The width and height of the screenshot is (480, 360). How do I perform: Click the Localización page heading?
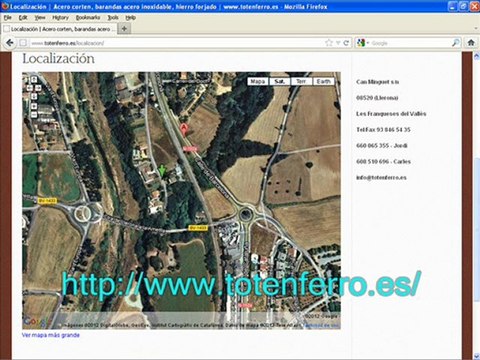58,59
